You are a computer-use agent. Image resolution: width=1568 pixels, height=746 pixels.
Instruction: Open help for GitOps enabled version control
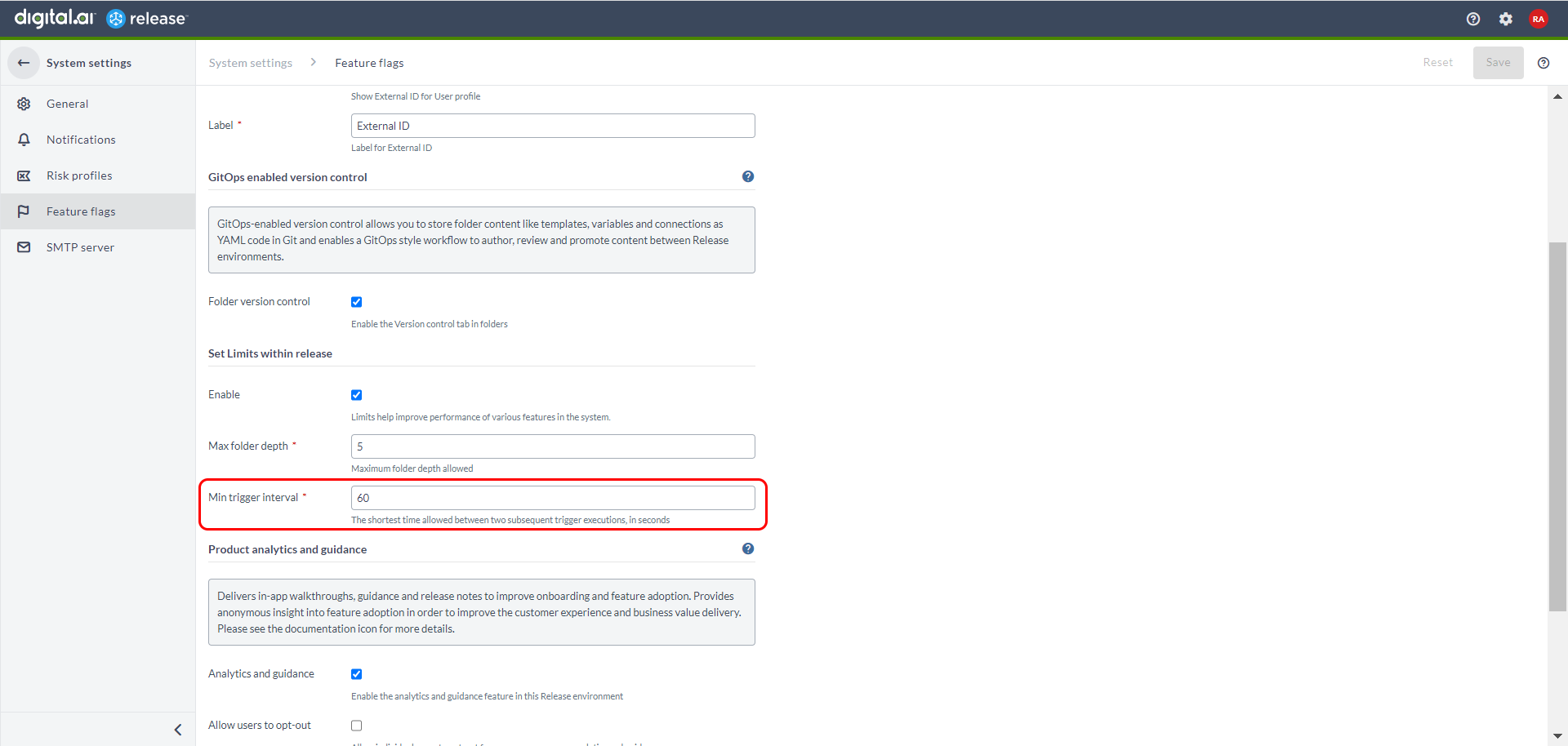(x=748, y=176)
